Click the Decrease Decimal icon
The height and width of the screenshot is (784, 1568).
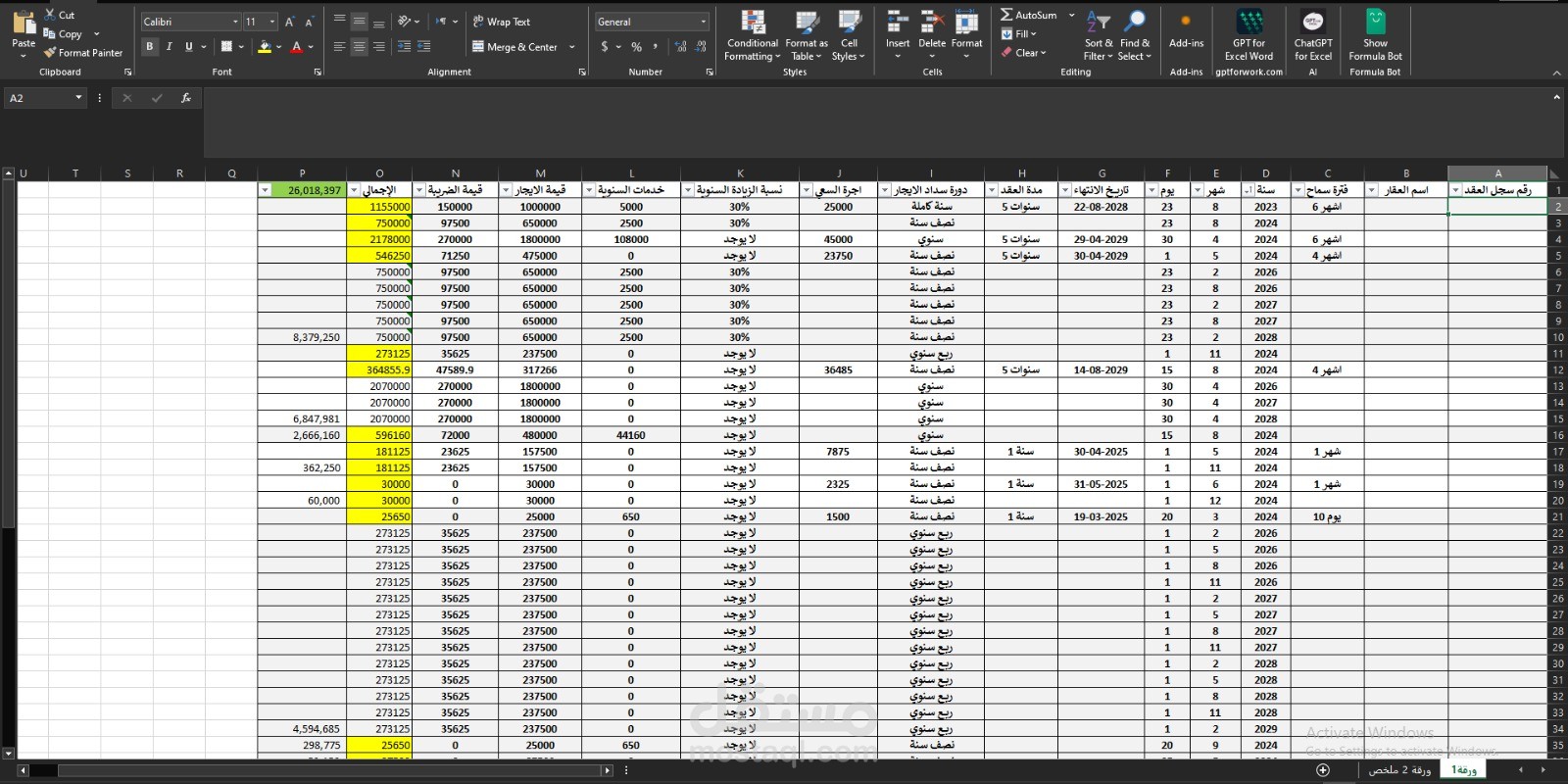702,46
